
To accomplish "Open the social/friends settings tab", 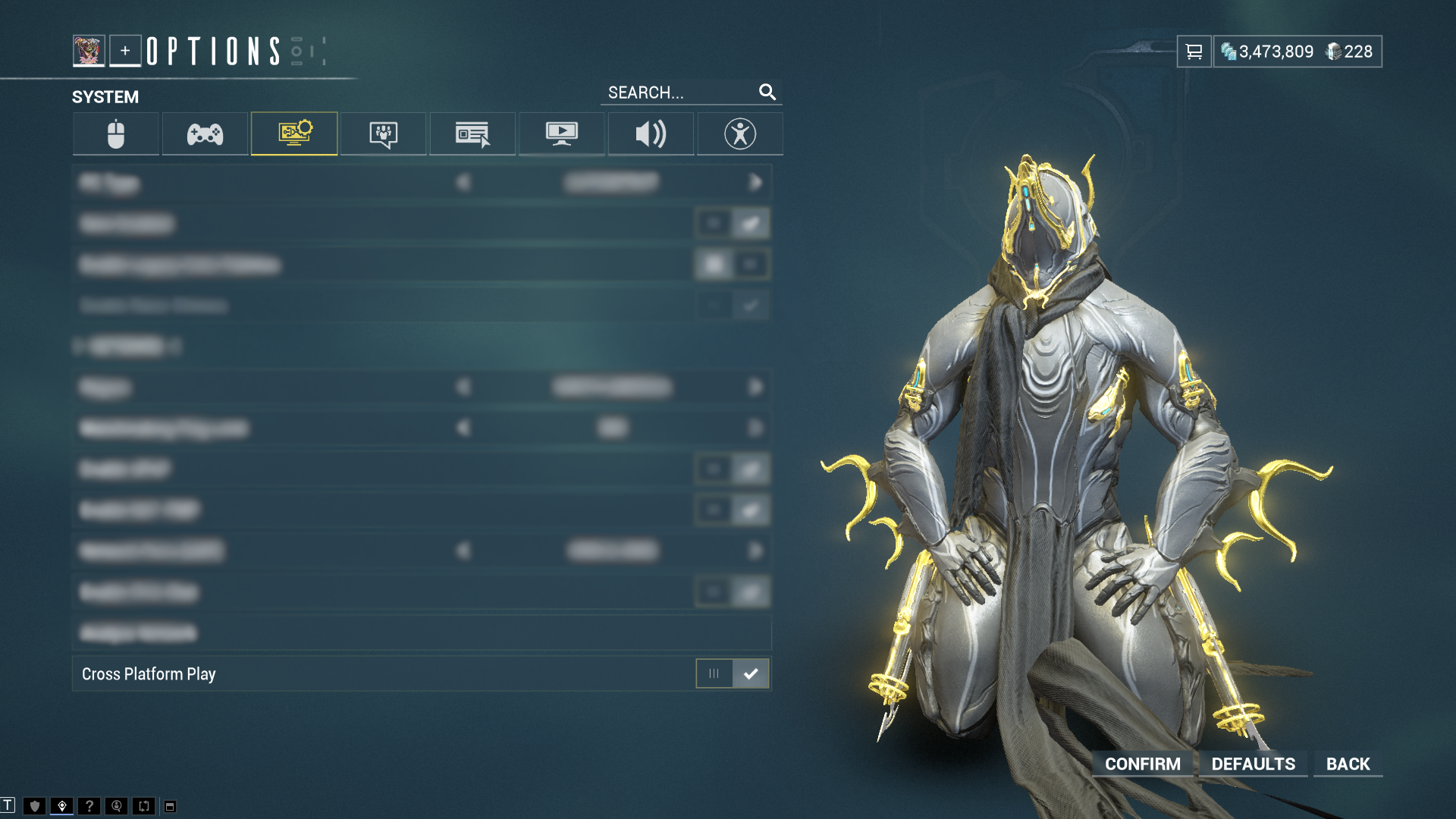I will 383,132.
